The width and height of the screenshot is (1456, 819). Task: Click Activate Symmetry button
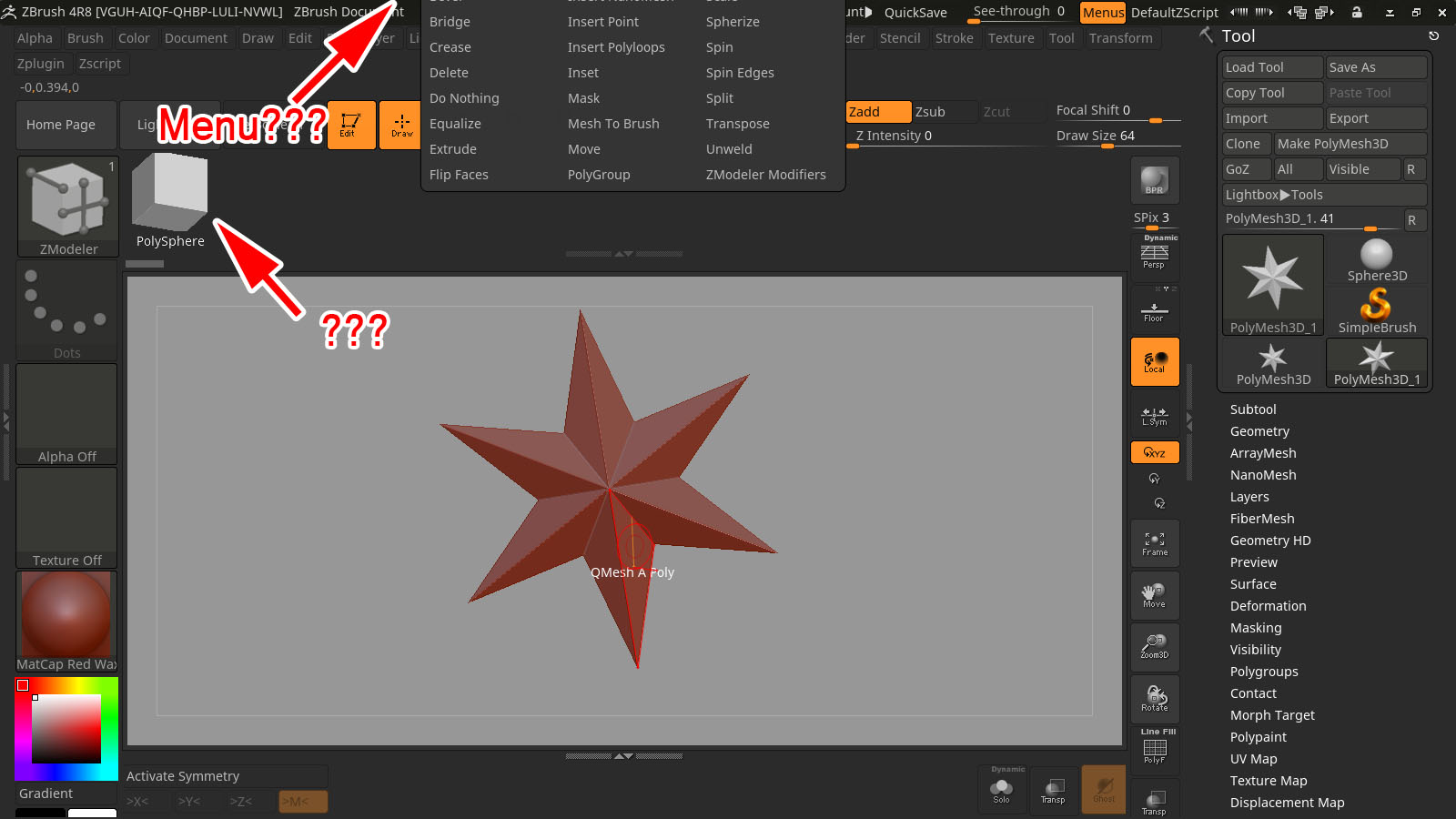tap(226, 776)
